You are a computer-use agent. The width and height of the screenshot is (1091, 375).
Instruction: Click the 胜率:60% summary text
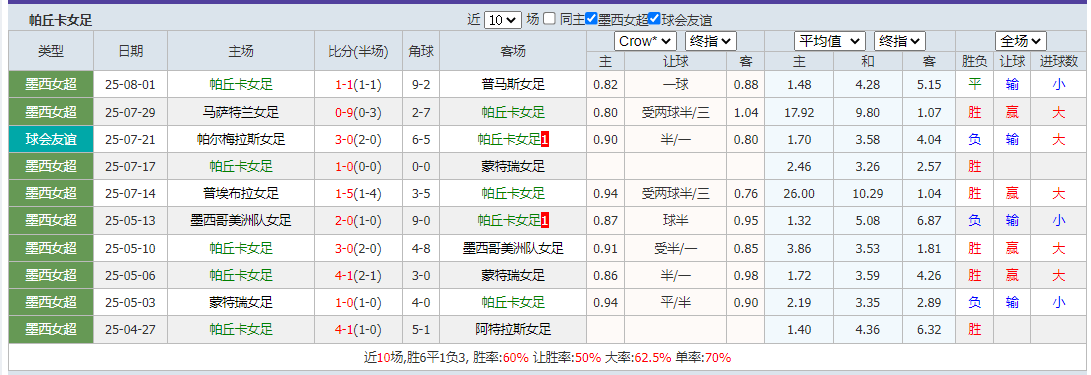pyautogui.click(x=501, y=358)
